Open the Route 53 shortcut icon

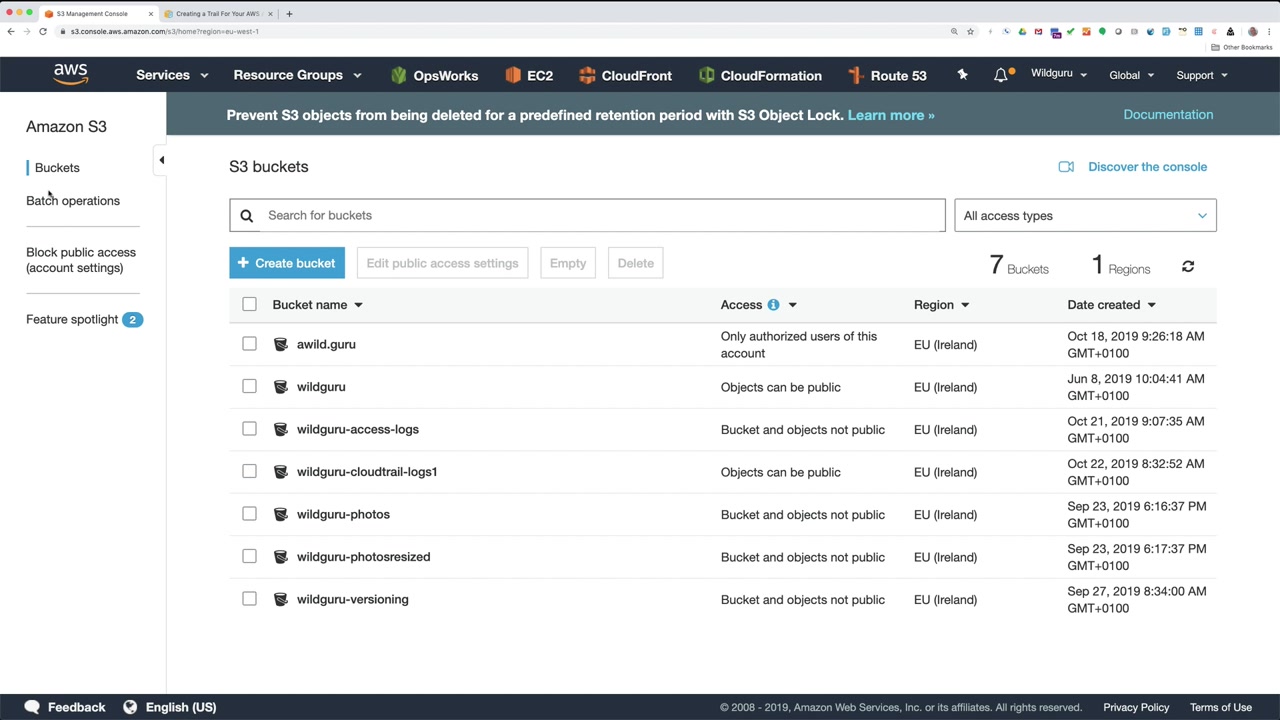point(856,75)
